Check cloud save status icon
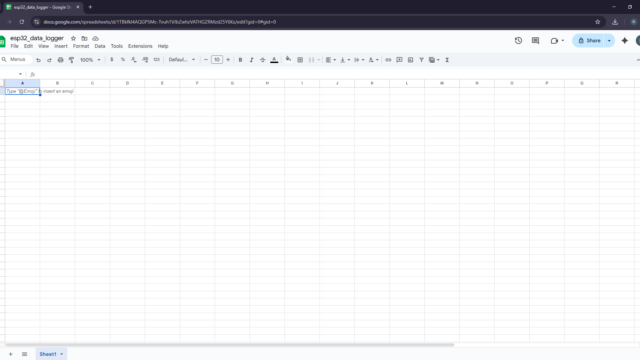Image resolution: width=640 pixels, height=360 pixels. [96, 38]
